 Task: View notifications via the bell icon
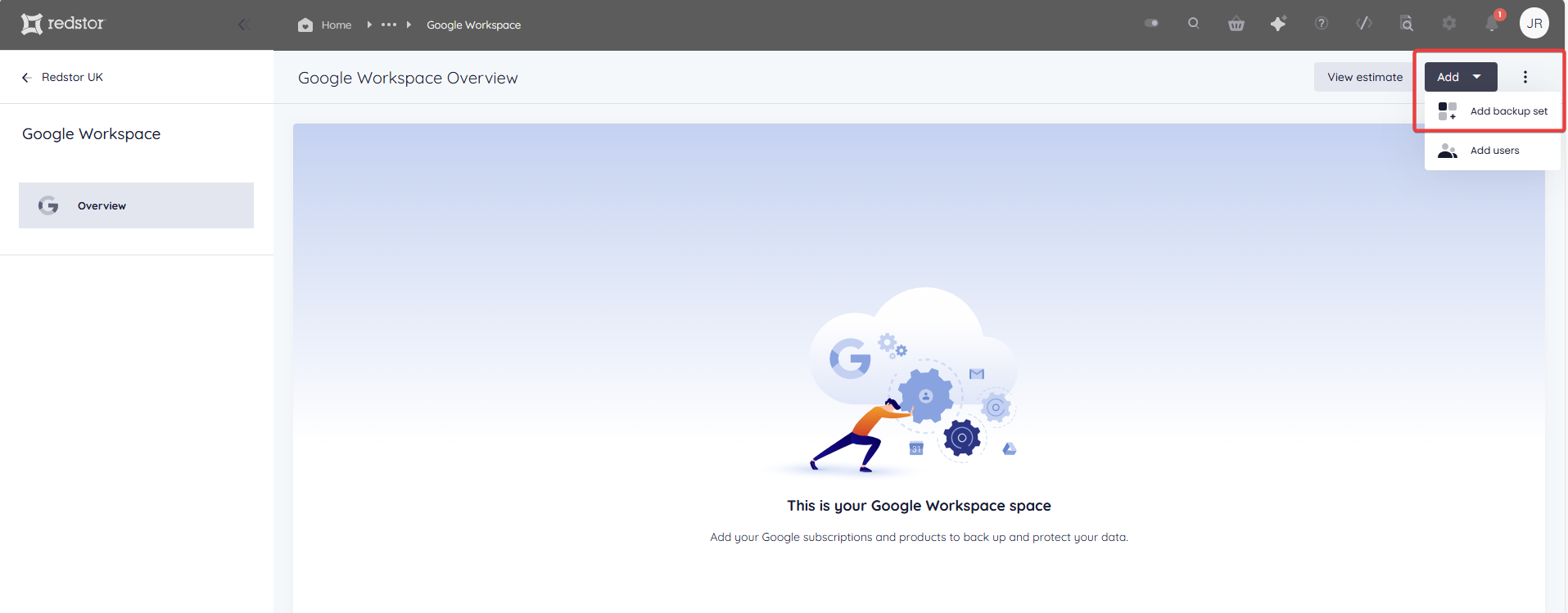tap(1492, 23)
